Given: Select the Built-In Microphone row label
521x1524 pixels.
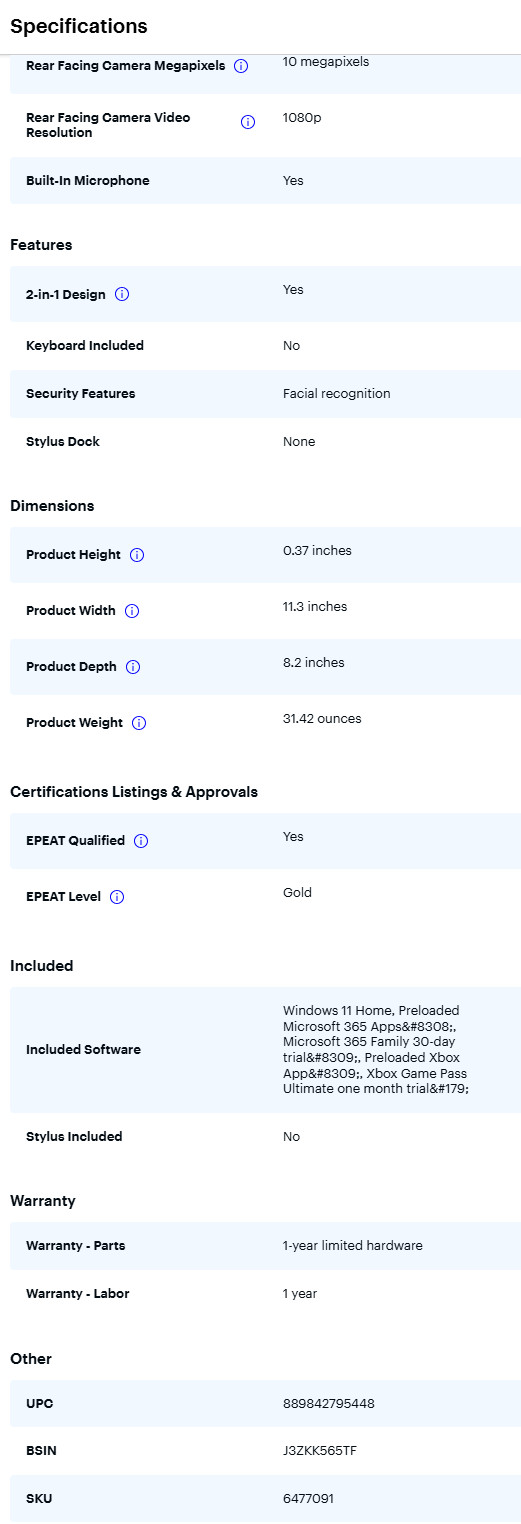Looking at the screenshot, I should 88,181.
